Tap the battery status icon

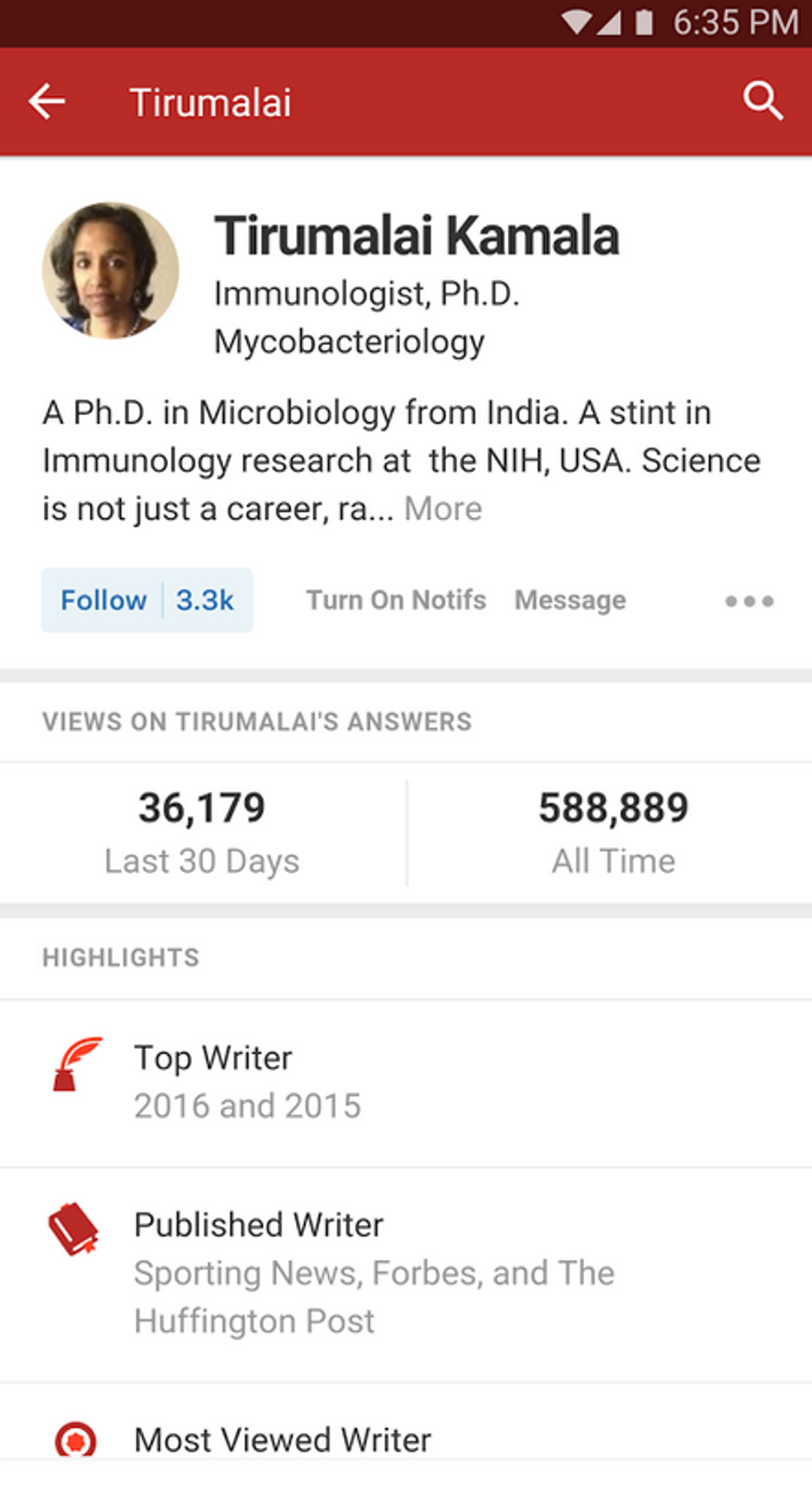(644, 22)
